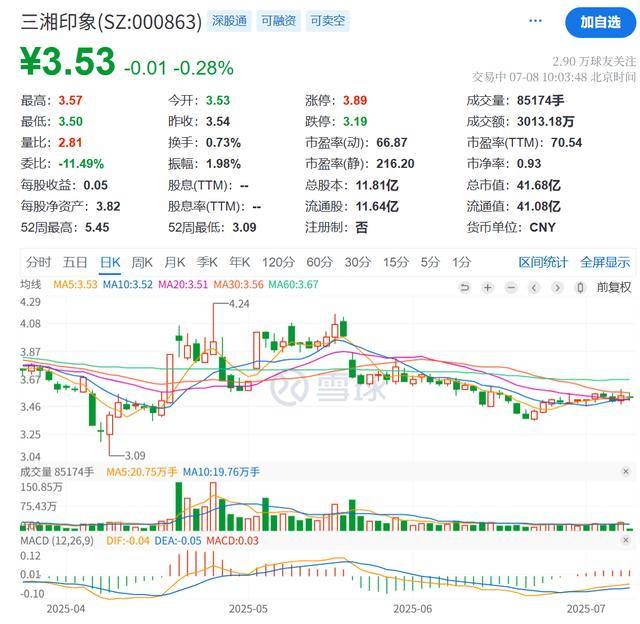640x624 pixels.
Task: Switch to the 分时 tab
Action: coord(38,262)
